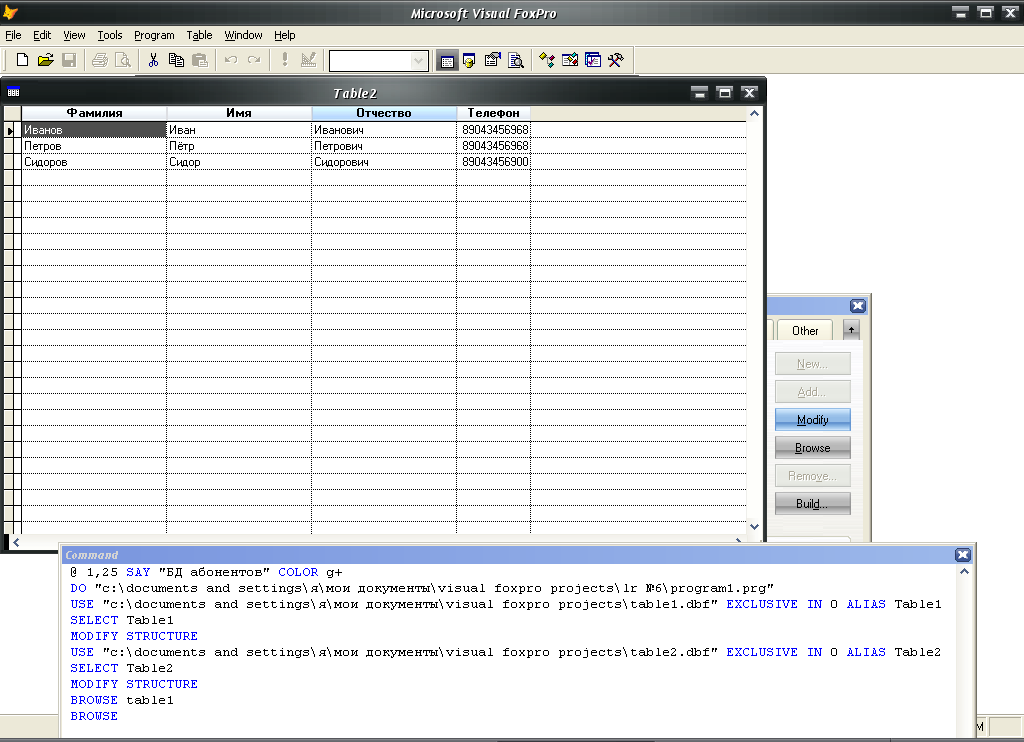
Task: Click the New file toolbar icon
Action: pos(22,60)
